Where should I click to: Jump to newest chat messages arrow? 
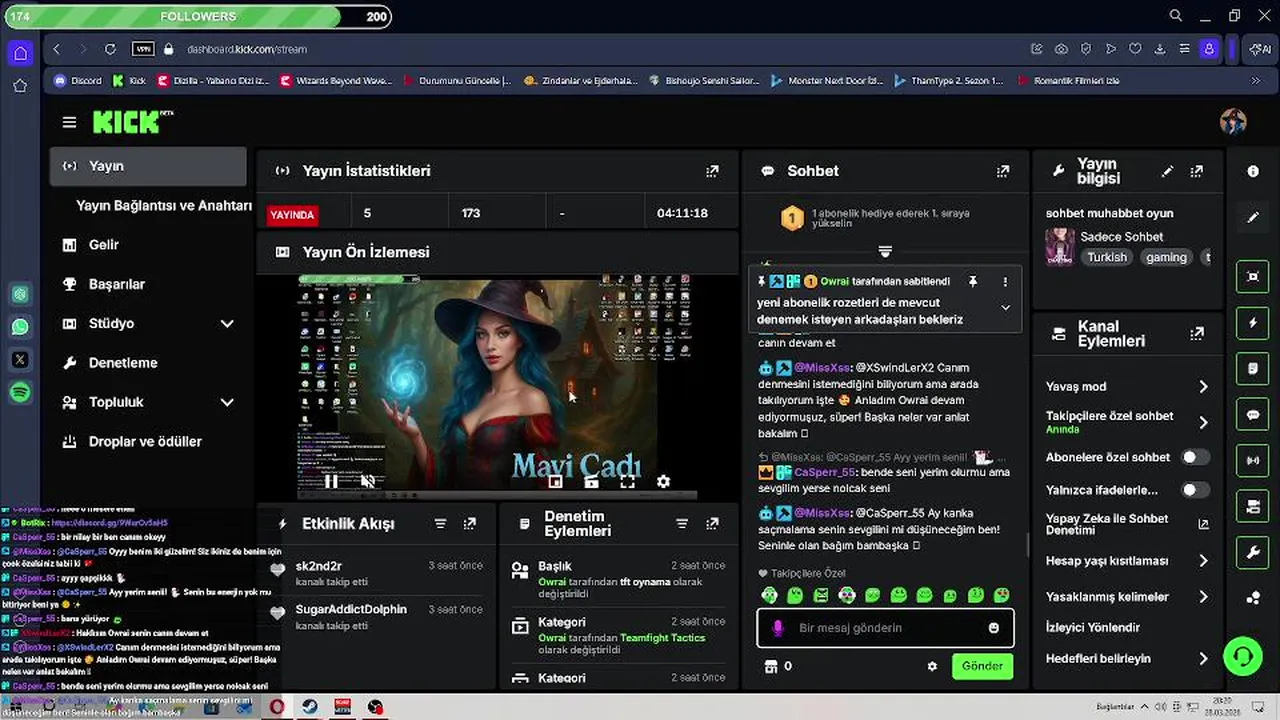(885, 251)
